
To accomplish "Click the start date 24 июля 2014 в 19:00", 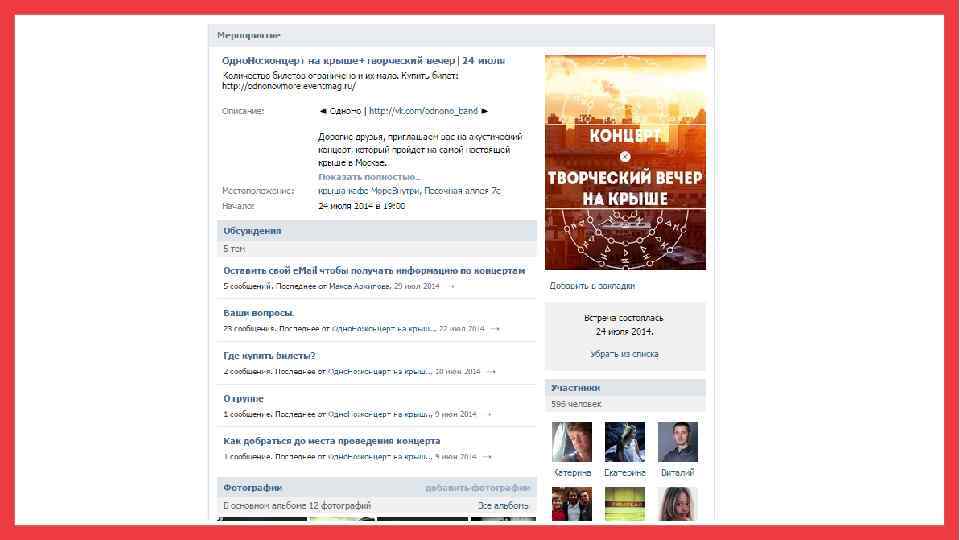I will click(x=361, y=206).
